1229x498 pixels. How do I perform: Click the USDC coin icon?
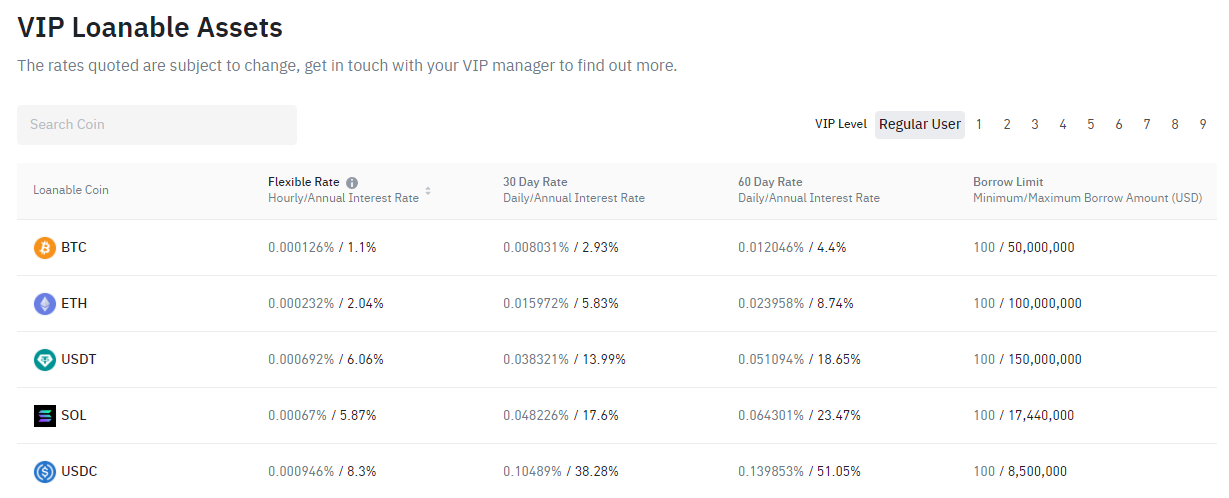45,471
